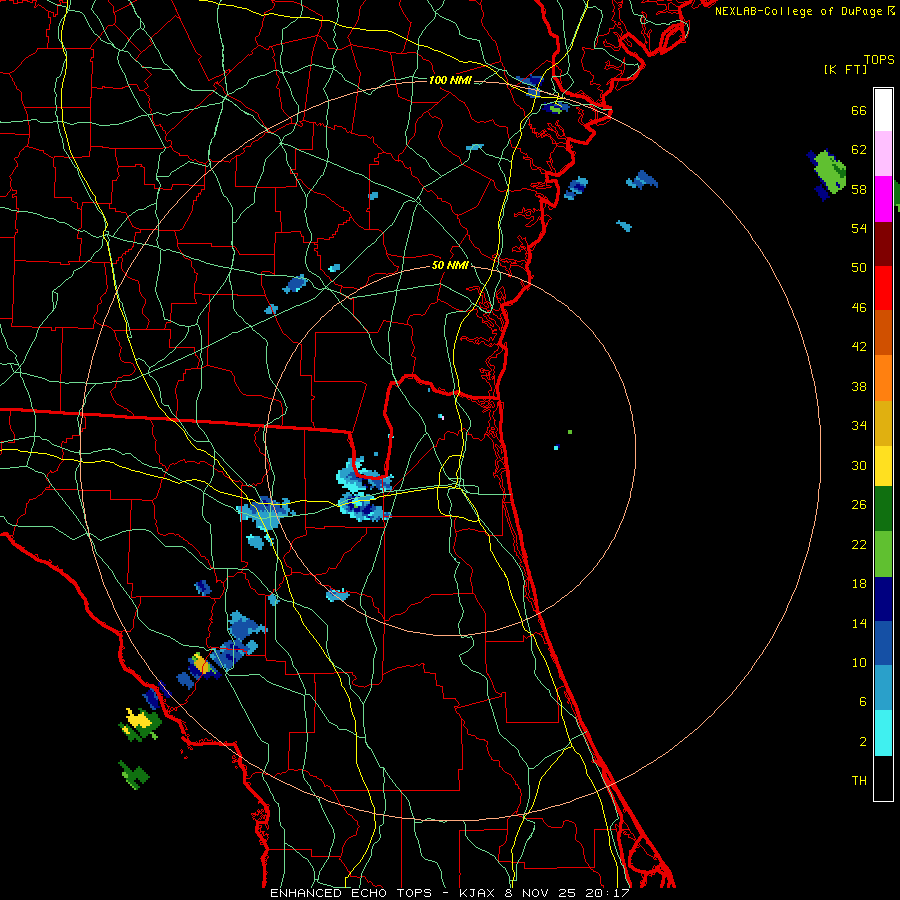Image resolution: width=900 pixels, height=900 pixels.
Task: Click the 62 legend value
Action: tap(859, 149)
